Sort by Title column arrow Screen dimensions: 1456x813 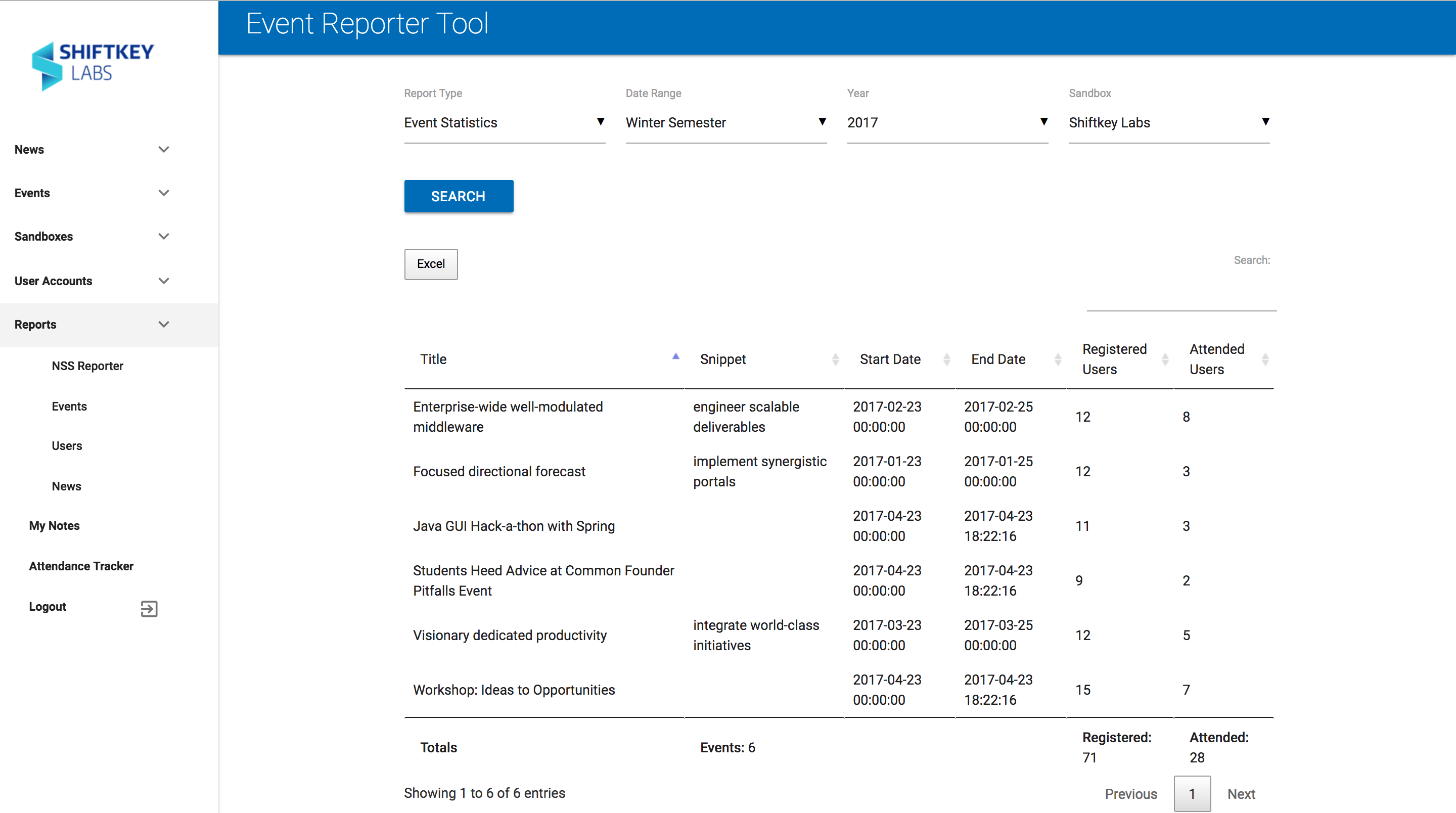(675, 356)
